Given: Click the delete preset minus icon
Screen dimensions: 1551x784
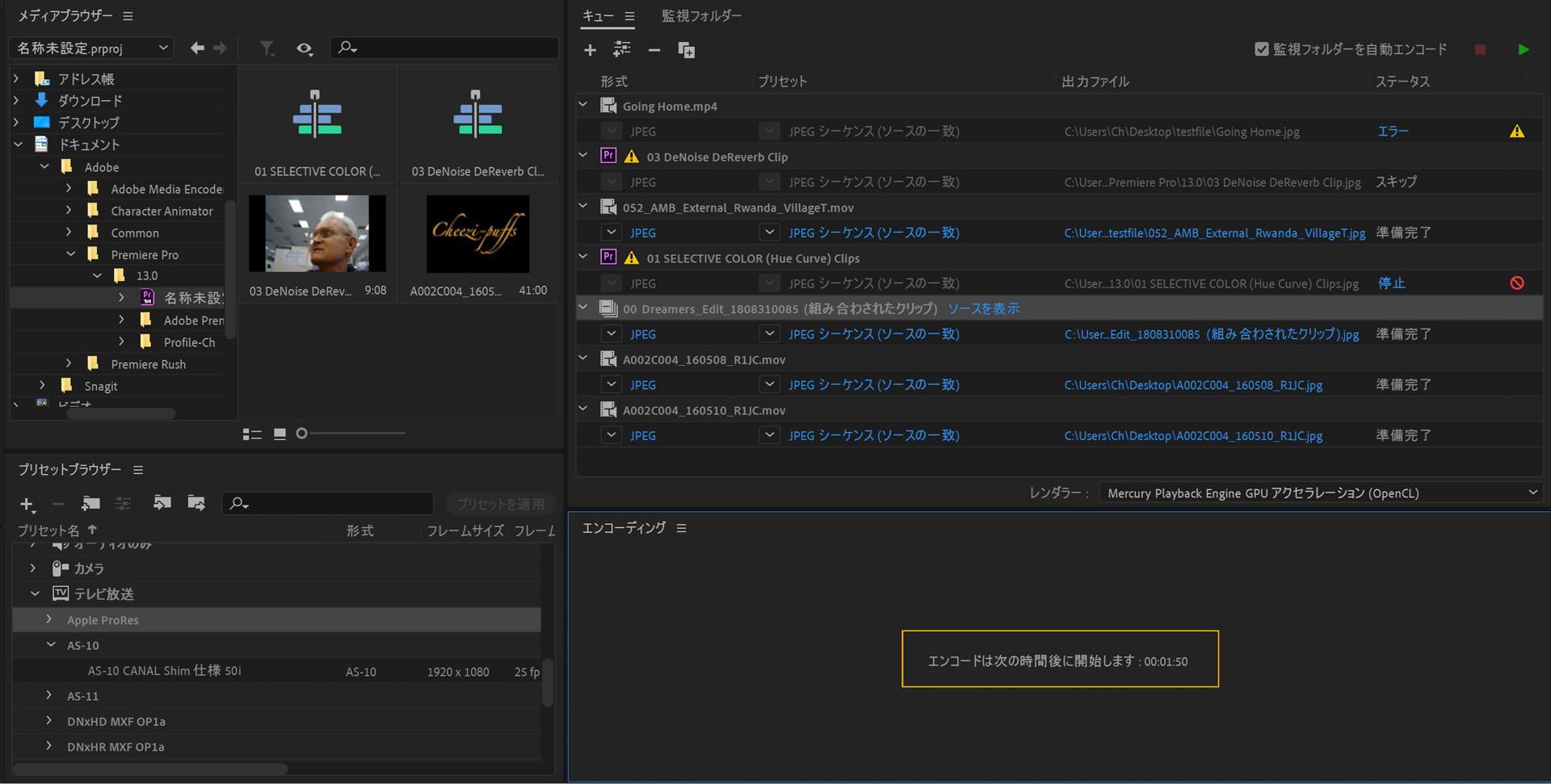Looking at the screenshot, I should [x=58, y=504].
